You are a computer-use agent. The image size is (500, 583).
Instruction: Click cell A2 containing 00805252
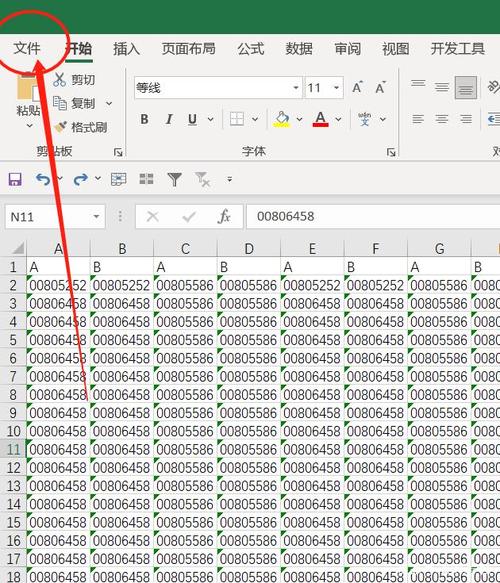click(x=58, y=286)
